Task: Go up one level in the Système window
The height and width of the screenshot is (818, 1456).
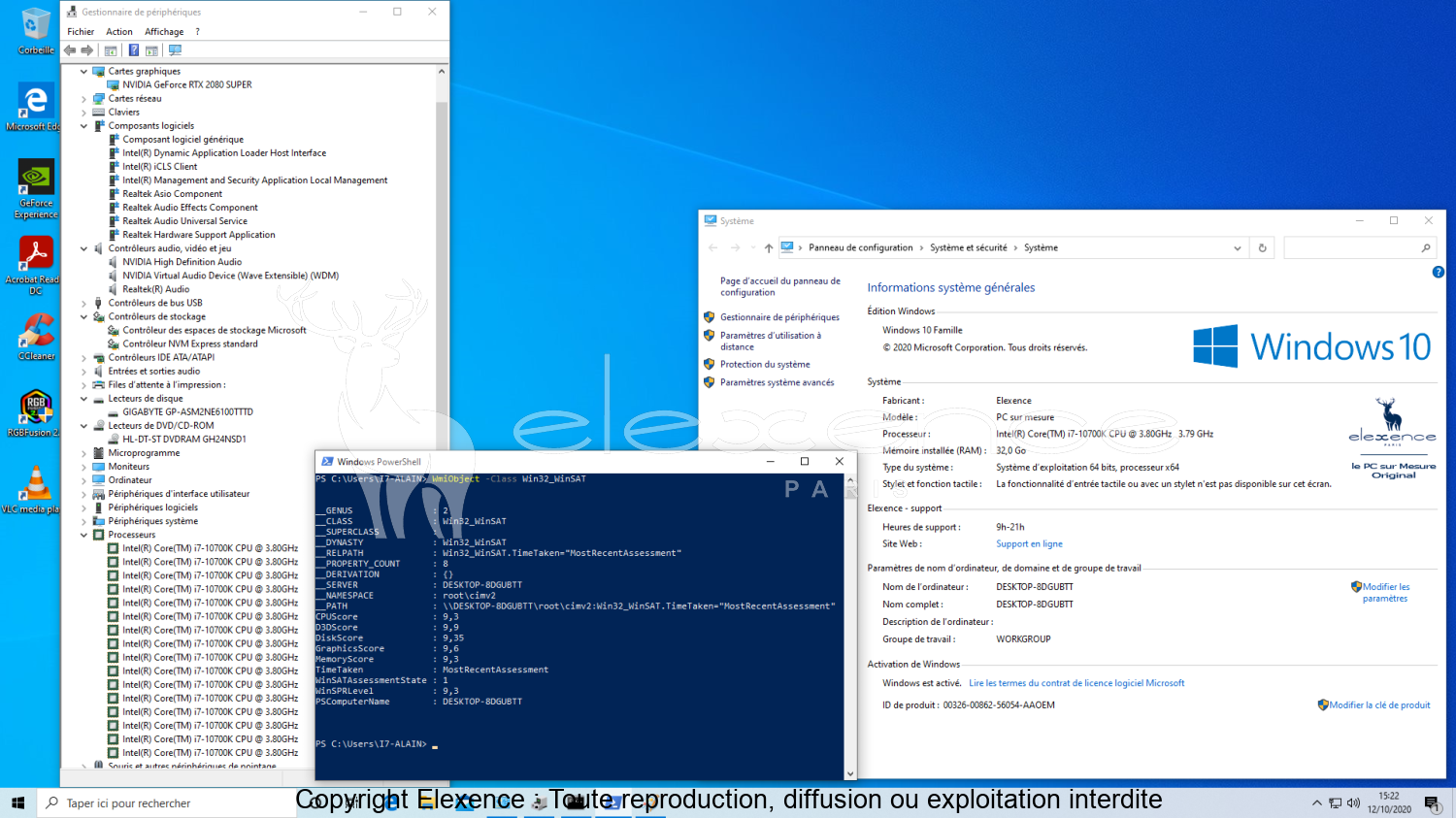Action: 769,247
